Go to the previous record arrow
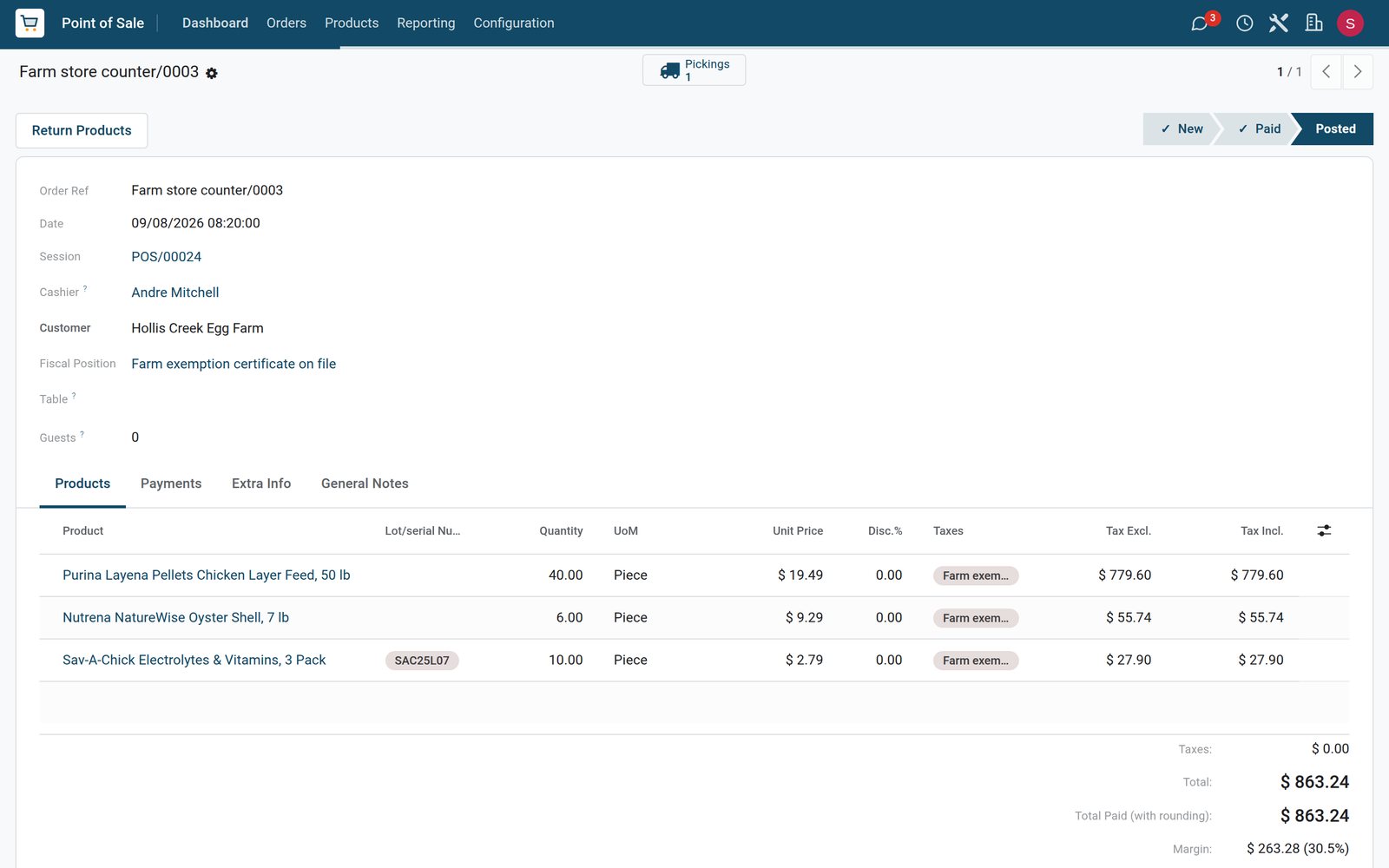The image size is (1389, 868). point(1326,72)
